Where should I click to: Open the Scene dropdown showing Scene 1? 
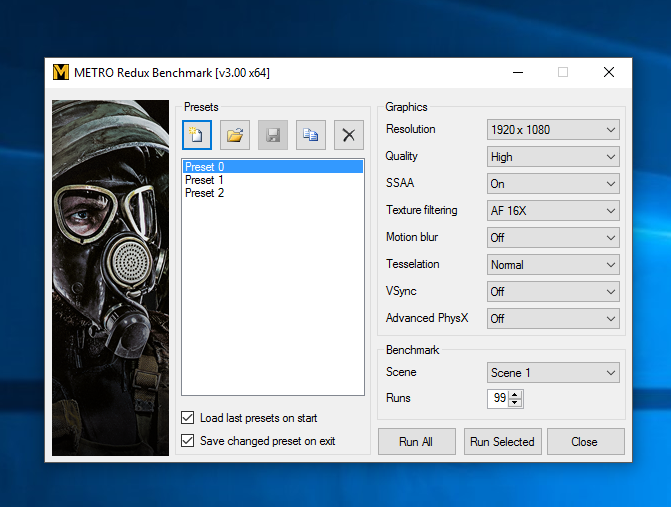click(553, 373)
